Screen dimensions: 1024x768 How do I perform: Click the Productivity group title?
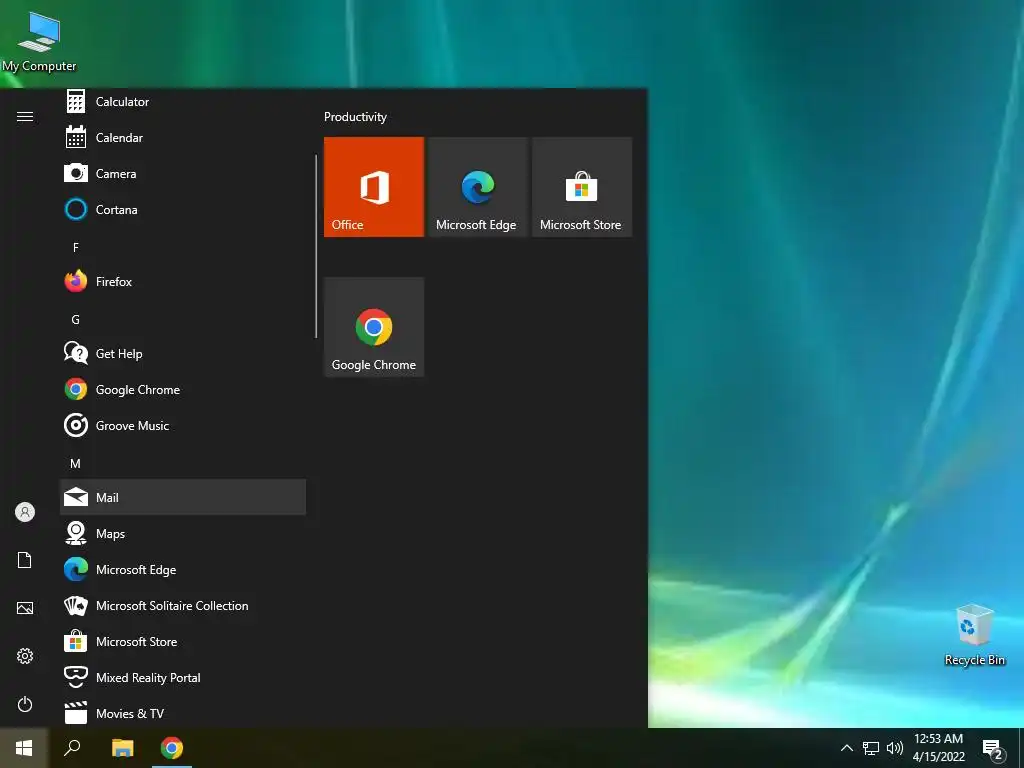pyautogui.click(x=355, y=117)
